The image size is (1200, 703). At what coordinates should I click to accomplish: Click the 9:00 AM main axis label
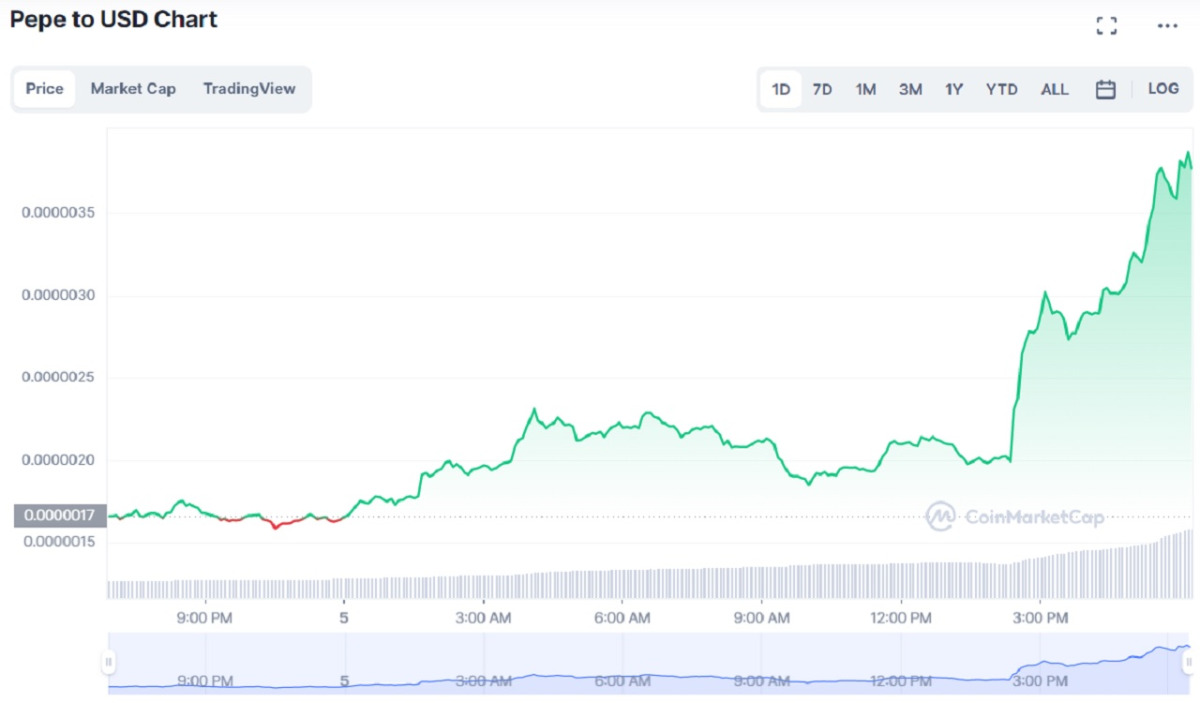761,618
